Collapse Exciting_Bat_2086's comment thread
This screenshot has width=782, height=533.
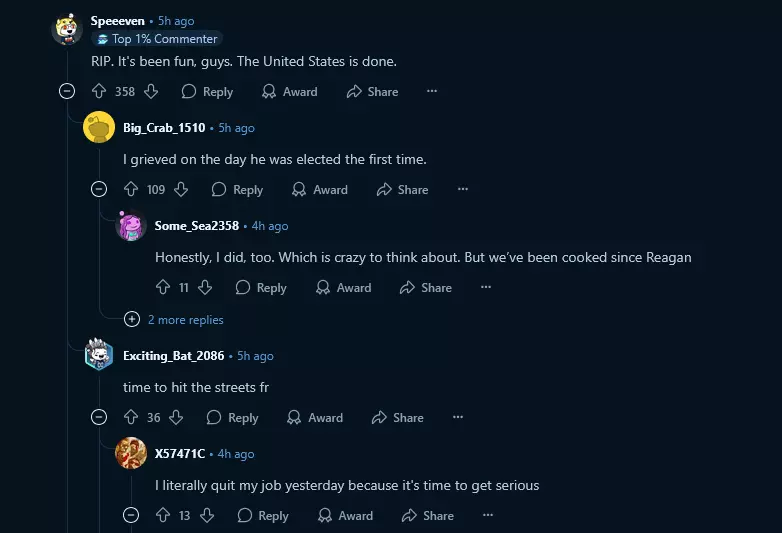pos(99,417)
